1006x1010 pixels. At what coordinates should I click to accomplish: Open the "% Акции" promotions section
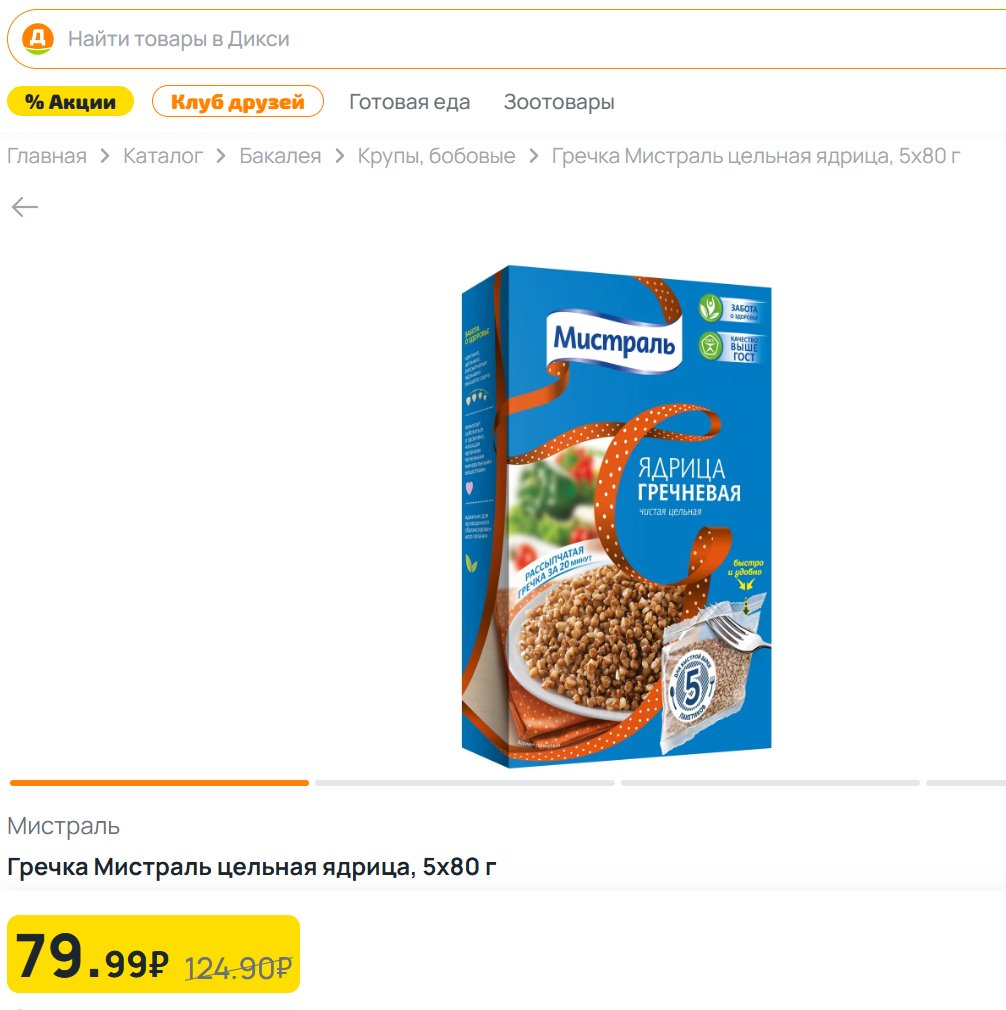70,101
